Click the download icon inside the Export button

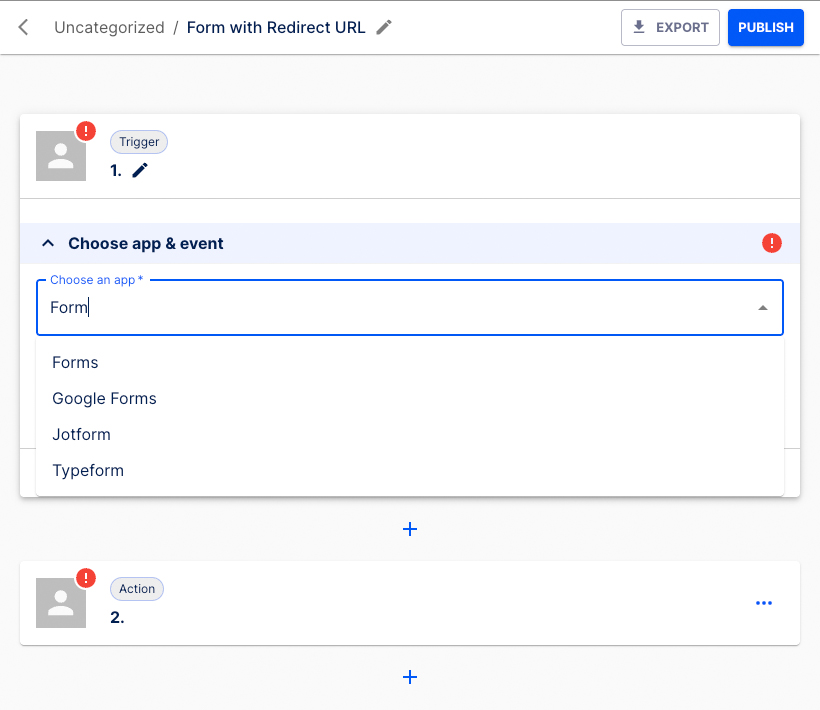coord(640,27)
